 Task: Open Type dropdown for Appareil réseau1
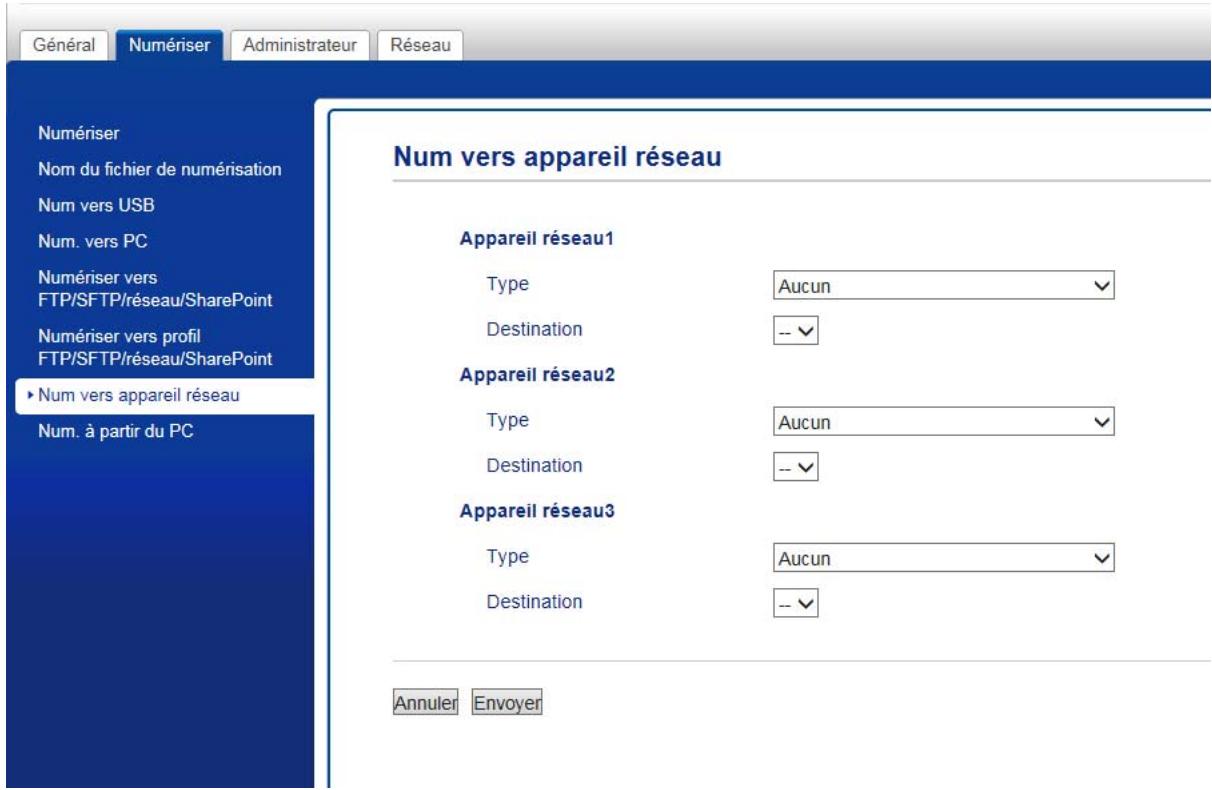click(x=944, y=286)
